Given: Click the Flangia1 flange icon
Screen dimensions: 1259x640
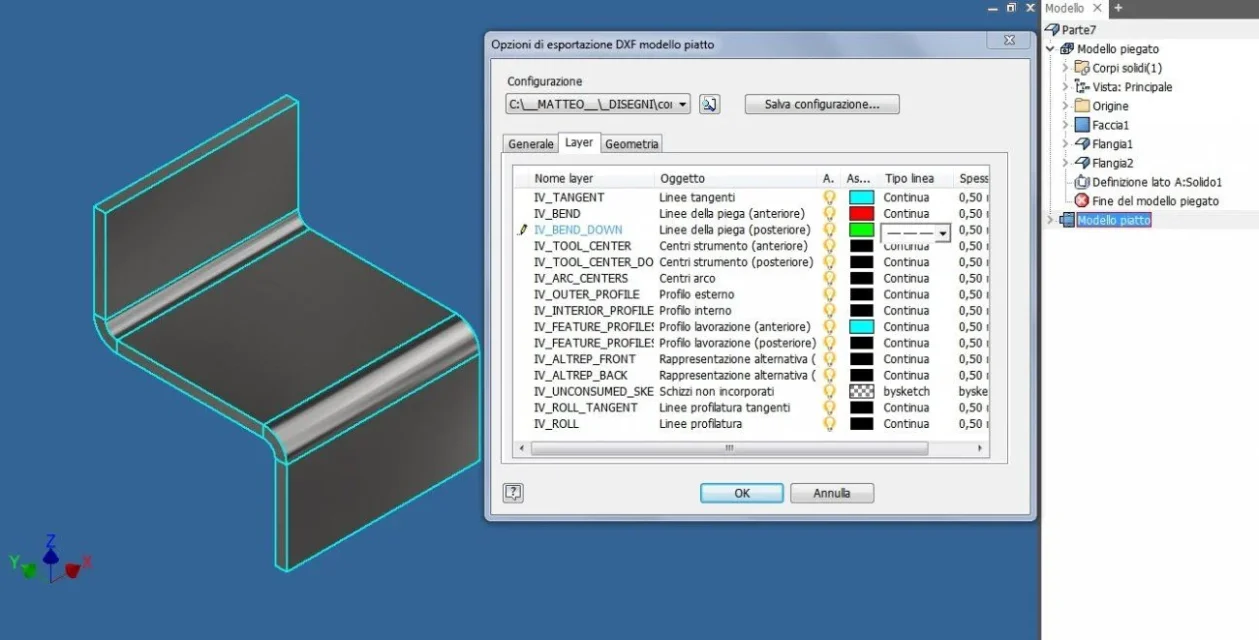Looking at the screenshot, I should coord(1082,144).
